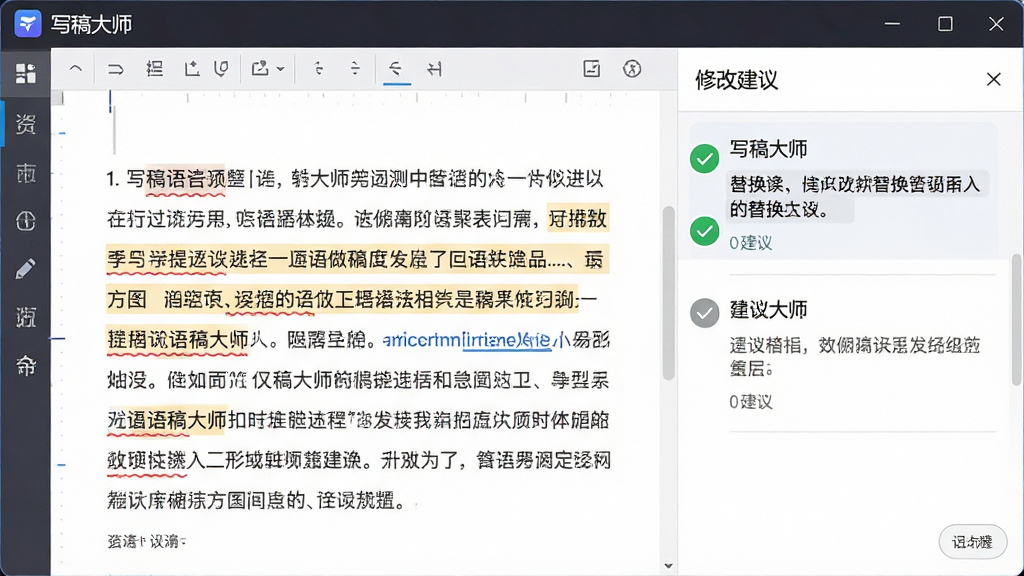
Task: Select the 南 sidebar item
Action: [25, 173]
